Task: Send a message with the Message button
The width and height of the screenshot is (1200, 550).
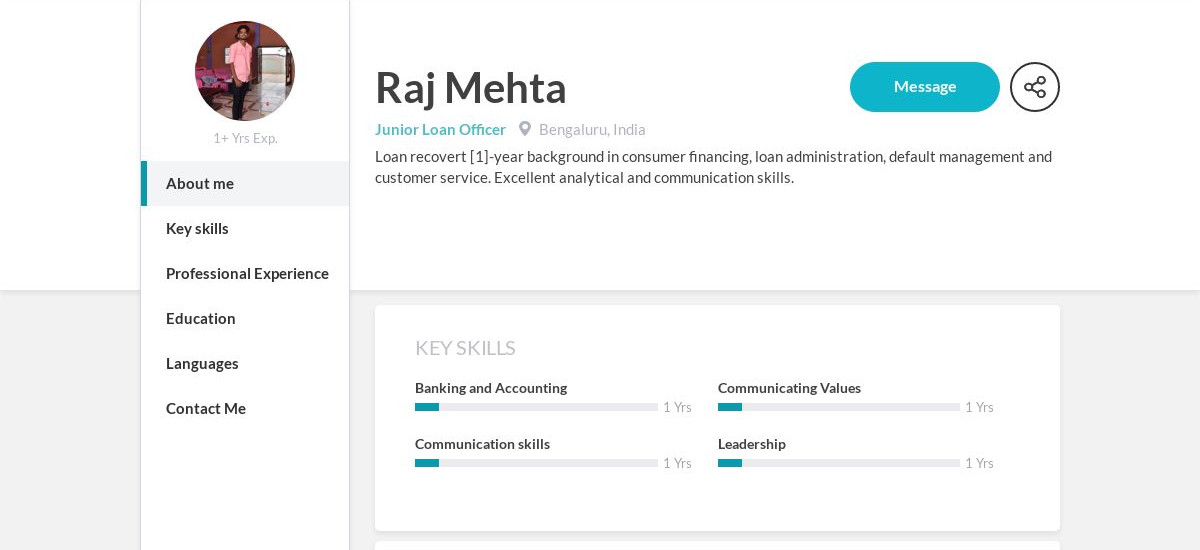Action: pyautogui.click(x=925, y=87)
